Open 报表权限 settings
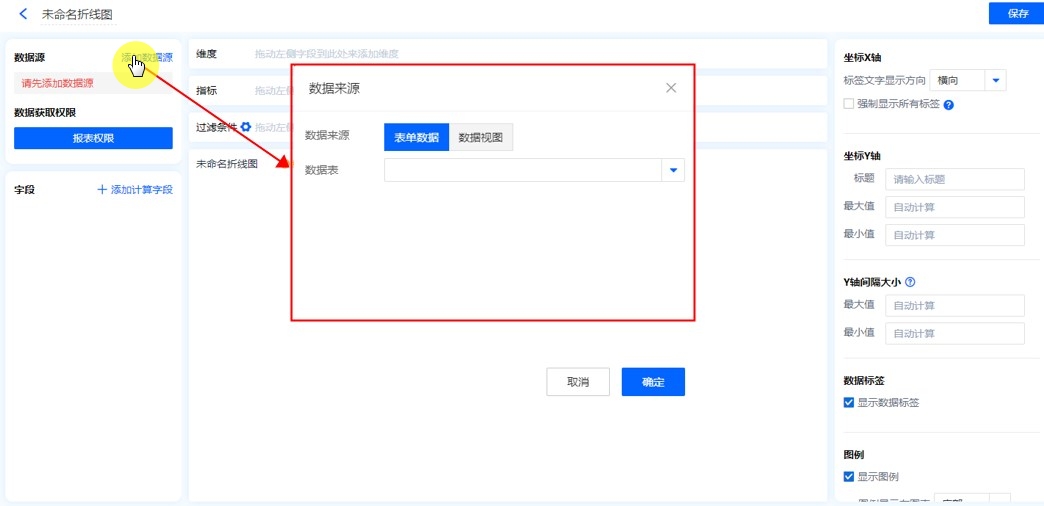 (x=93, y=138)
